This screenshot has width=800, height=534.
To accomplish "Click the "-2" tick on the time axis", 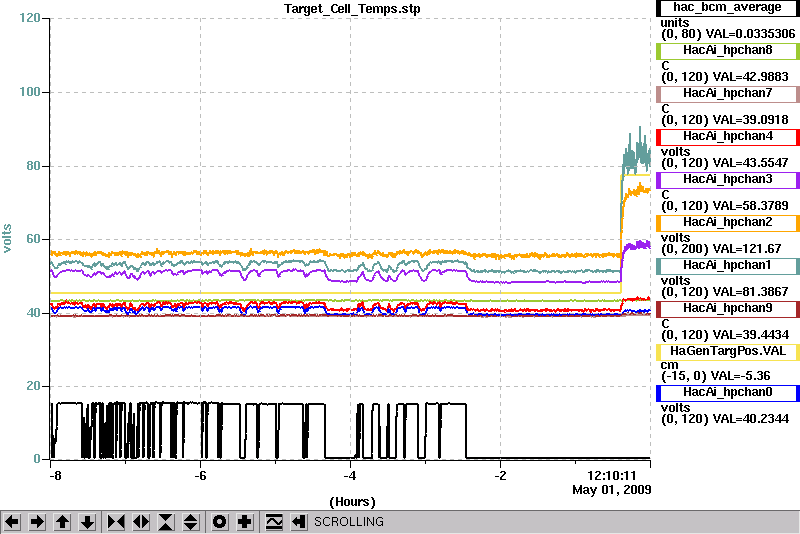I will [x=500, y=476].
